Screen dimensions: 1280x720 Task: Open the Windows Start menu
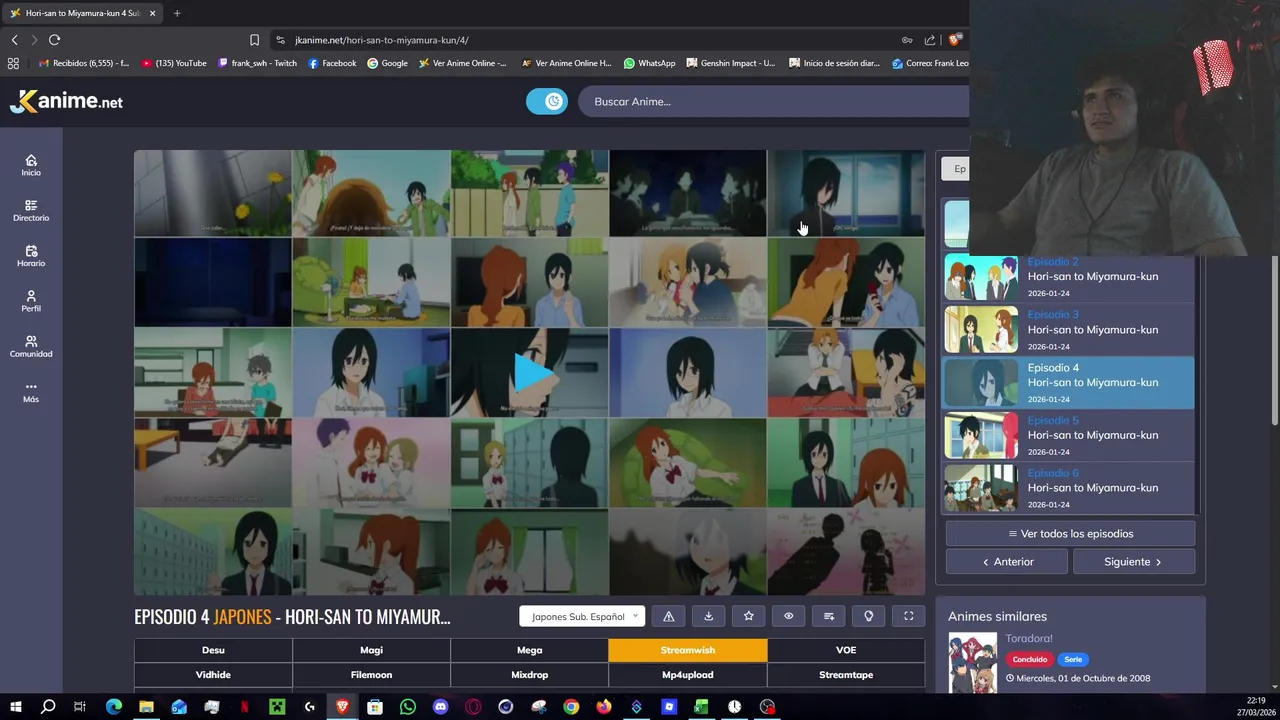point(15,707)
